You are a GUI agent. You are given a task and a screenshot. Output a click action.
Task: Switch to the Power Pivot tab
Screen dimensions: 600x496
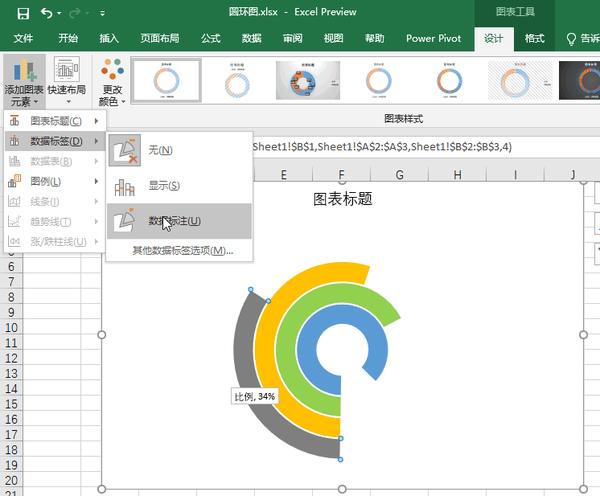coord(434,38)
